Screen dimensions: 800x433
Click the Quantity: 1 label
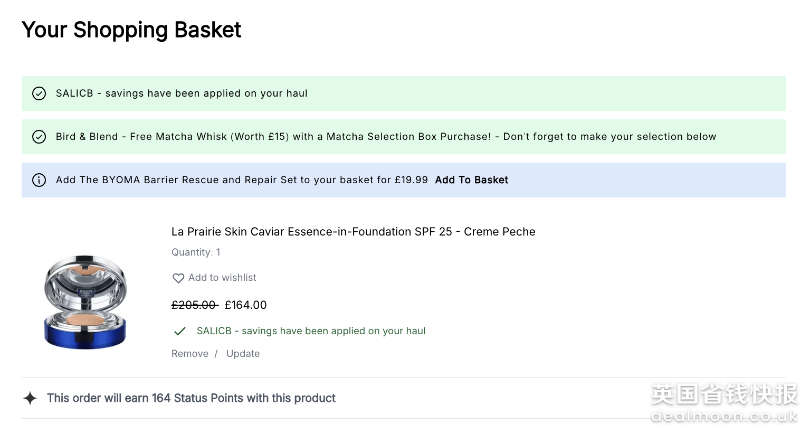196,253
